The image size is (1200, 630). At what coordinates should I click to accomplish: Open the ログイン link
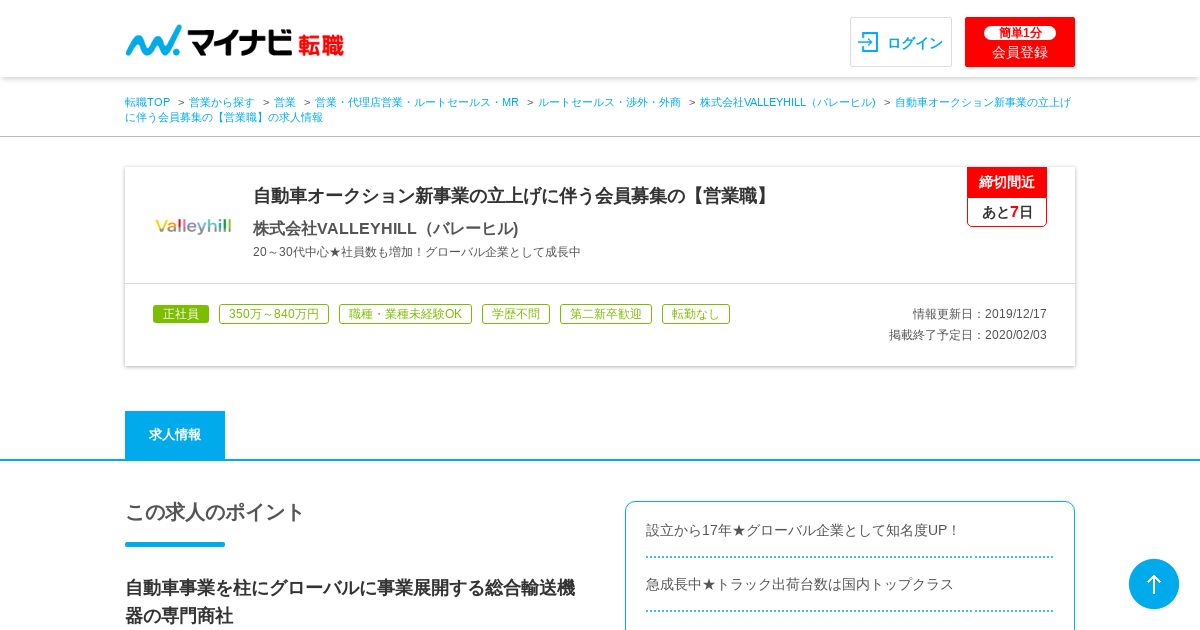point(901,42)
